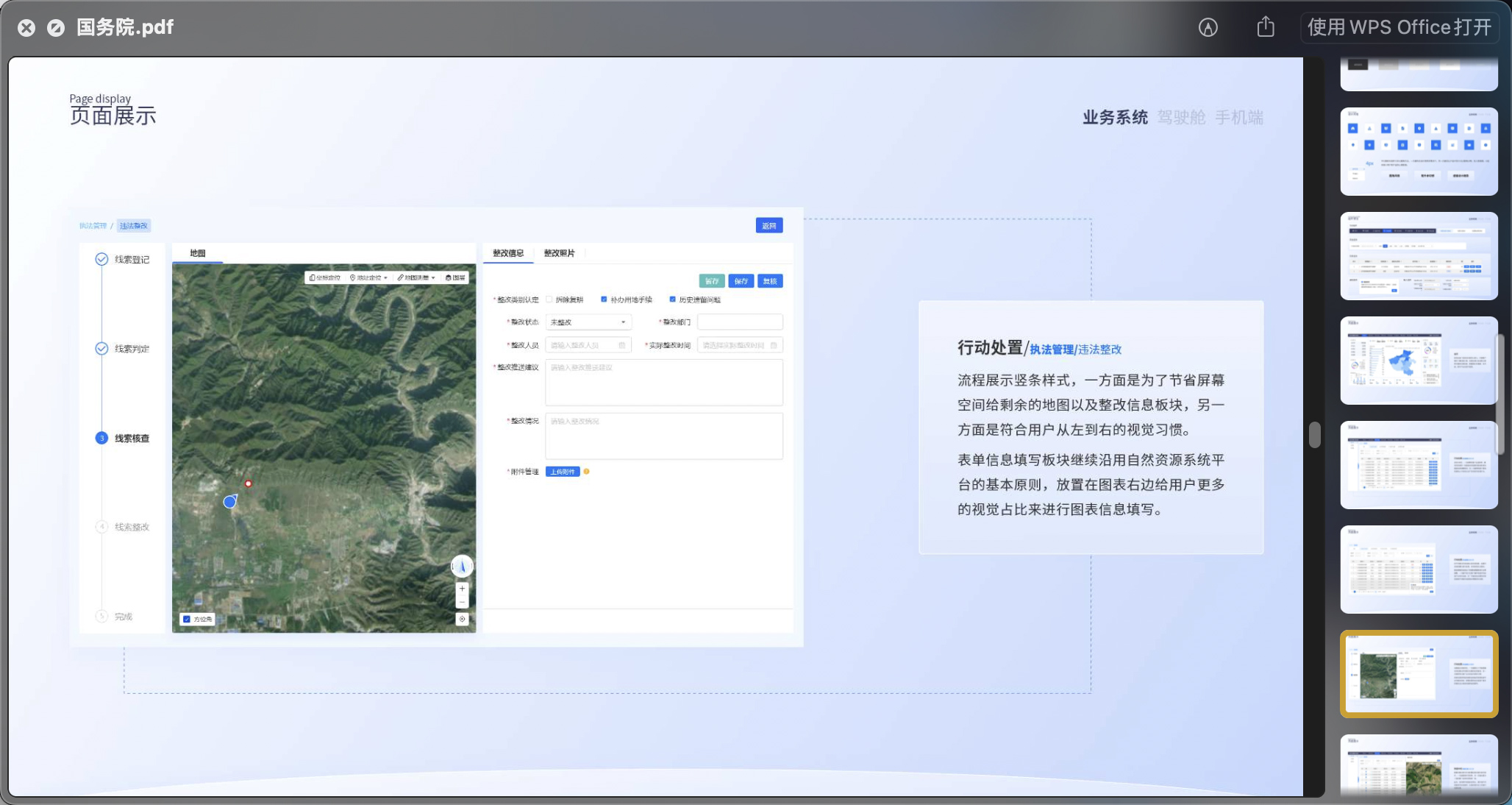The image size is (1512, 805).
Task: Click the 上传附件 upload button
Action: point(563,472)
